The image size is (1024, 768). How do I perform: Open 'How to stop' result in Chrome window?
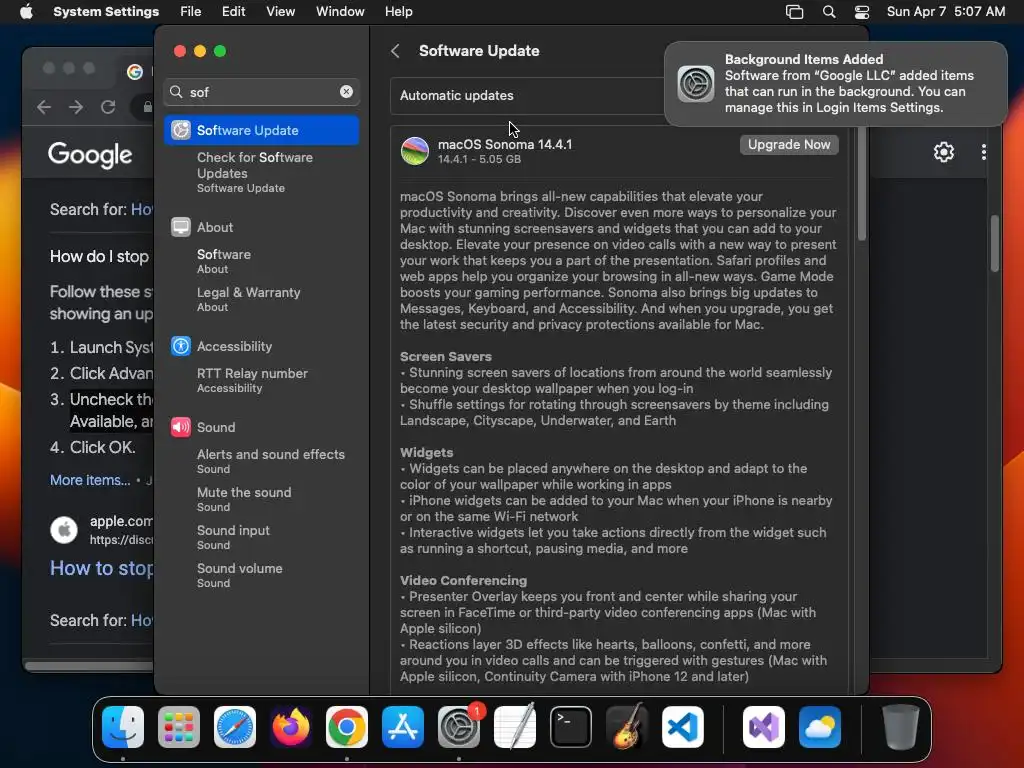point(102,568)
